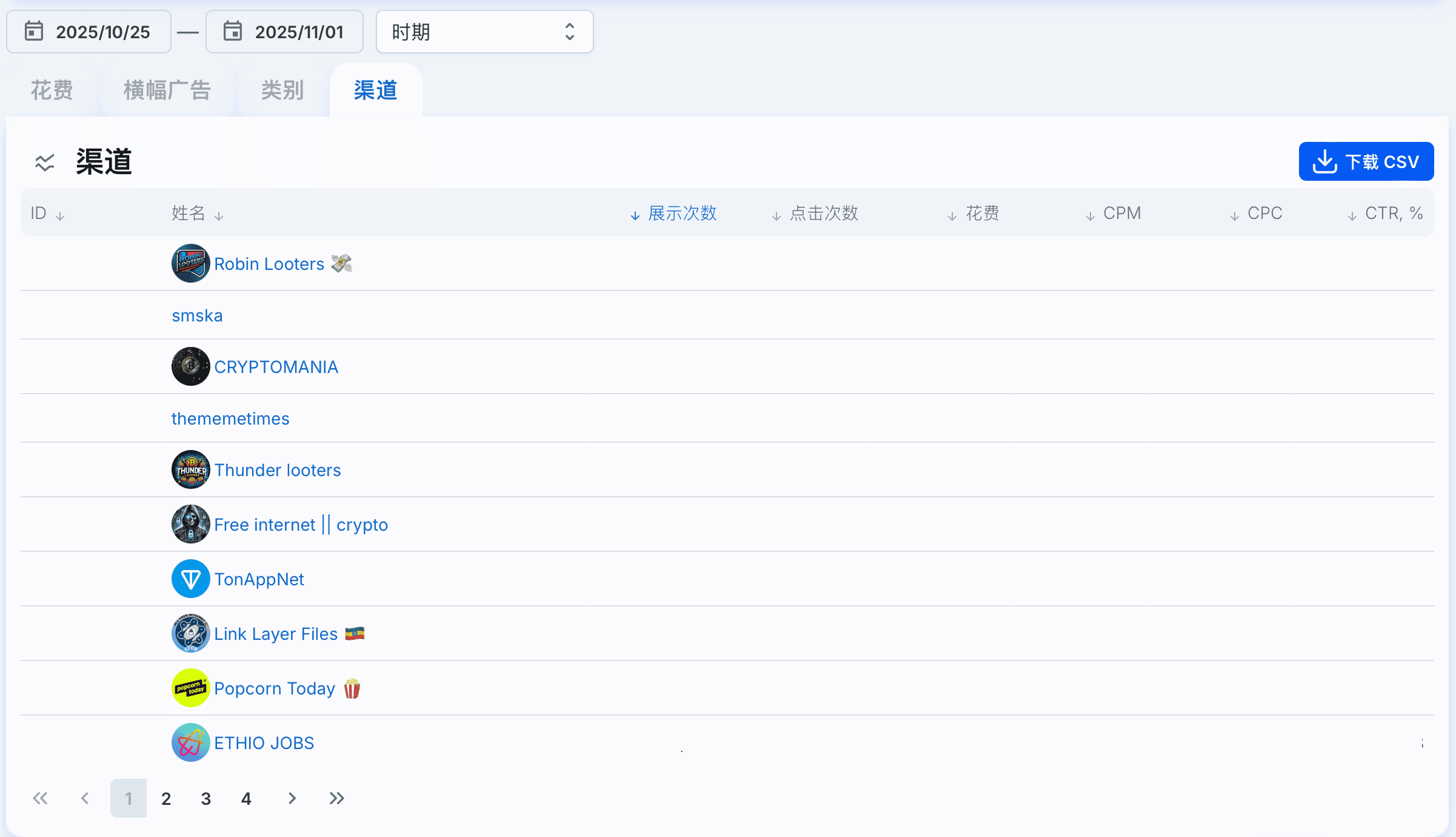This screenshot has width=1456, height=837.
Task: Go to the last page using double arrow
Action: tap(337, 798)
